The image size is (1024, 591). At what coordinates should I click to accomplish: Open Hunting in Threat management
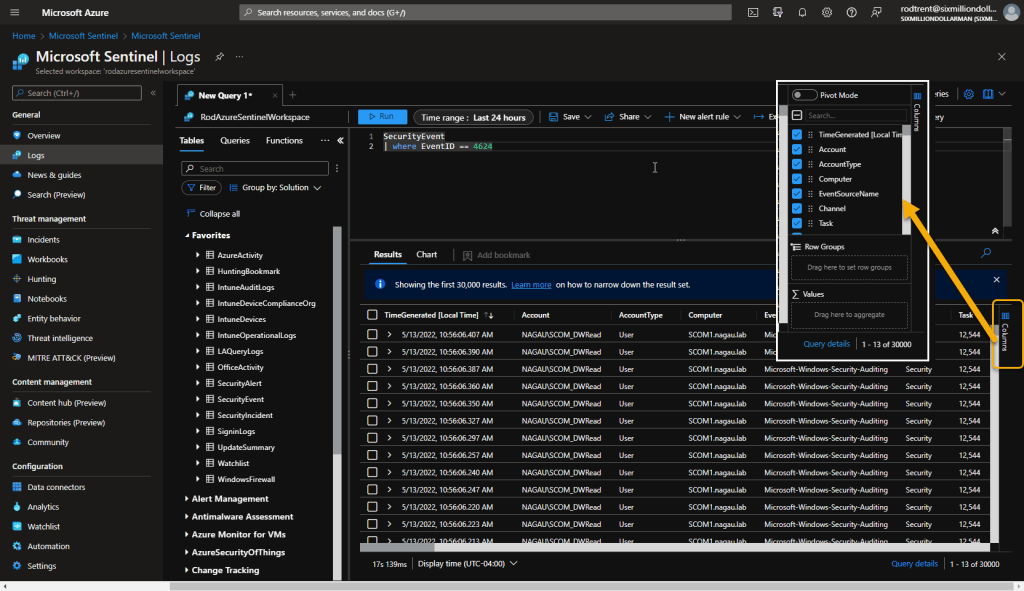pos(42,279)
